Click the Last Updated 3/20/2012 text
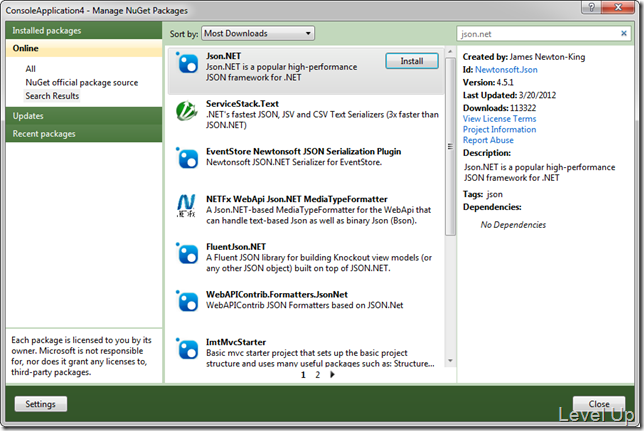Viewport: 644px width, 431px height. tap(509, 95)
